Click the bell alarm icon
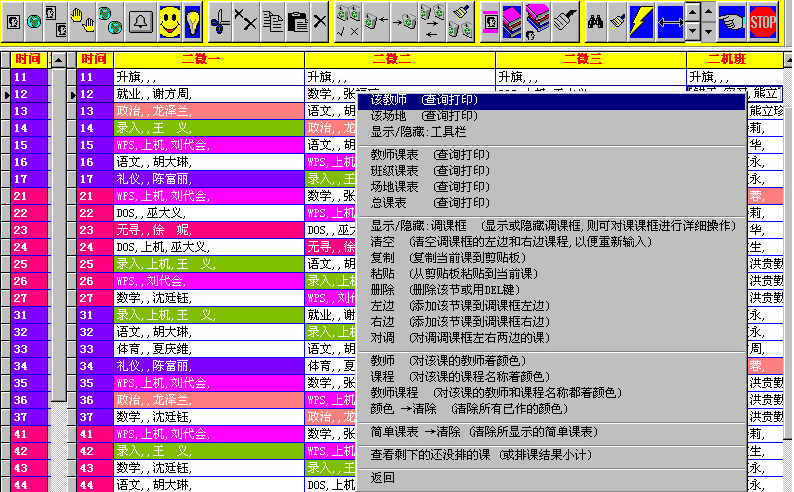 [140, 20]
